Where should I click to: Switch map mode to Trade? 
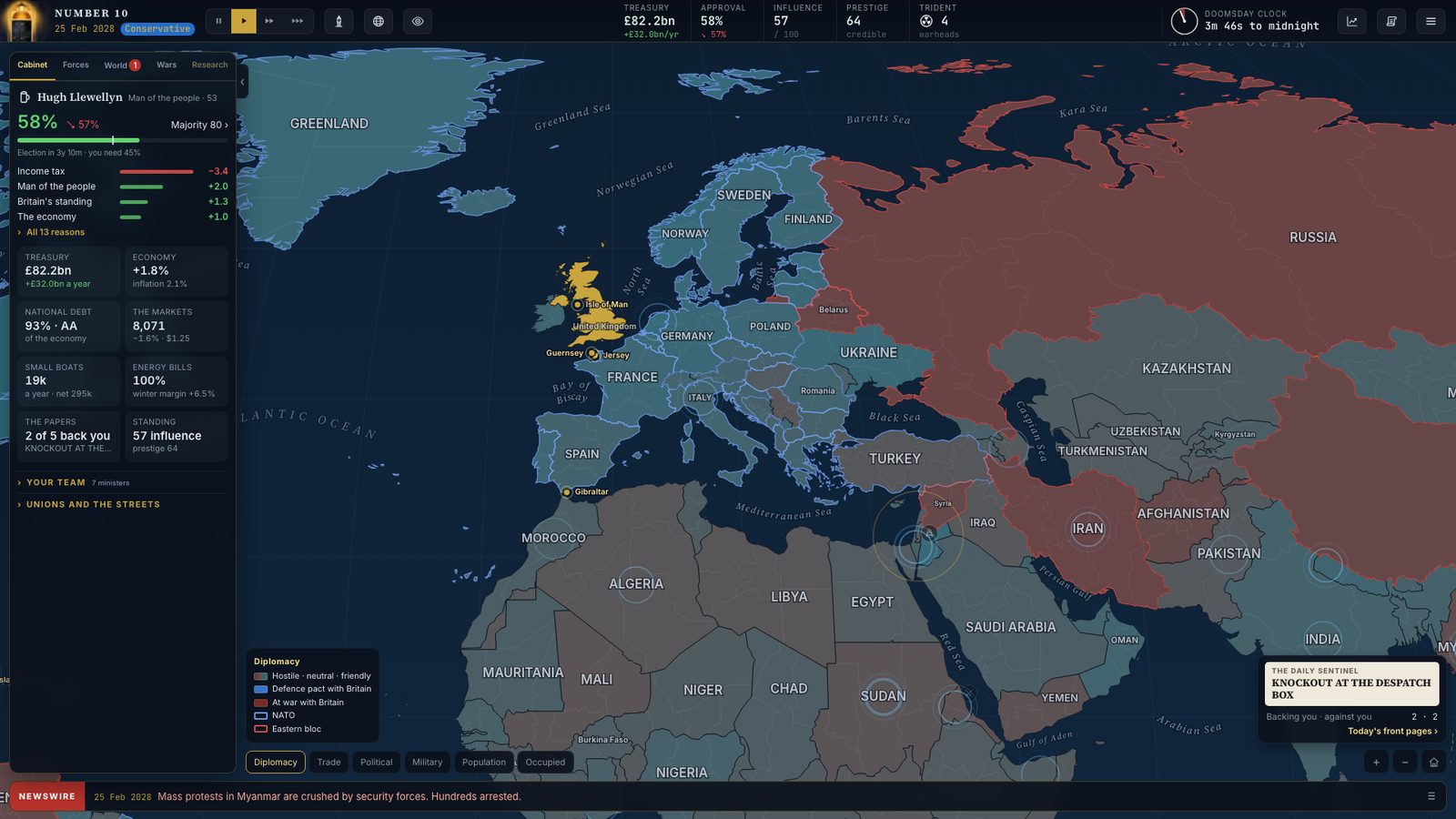pyautogui.click(x=329, y=763)
